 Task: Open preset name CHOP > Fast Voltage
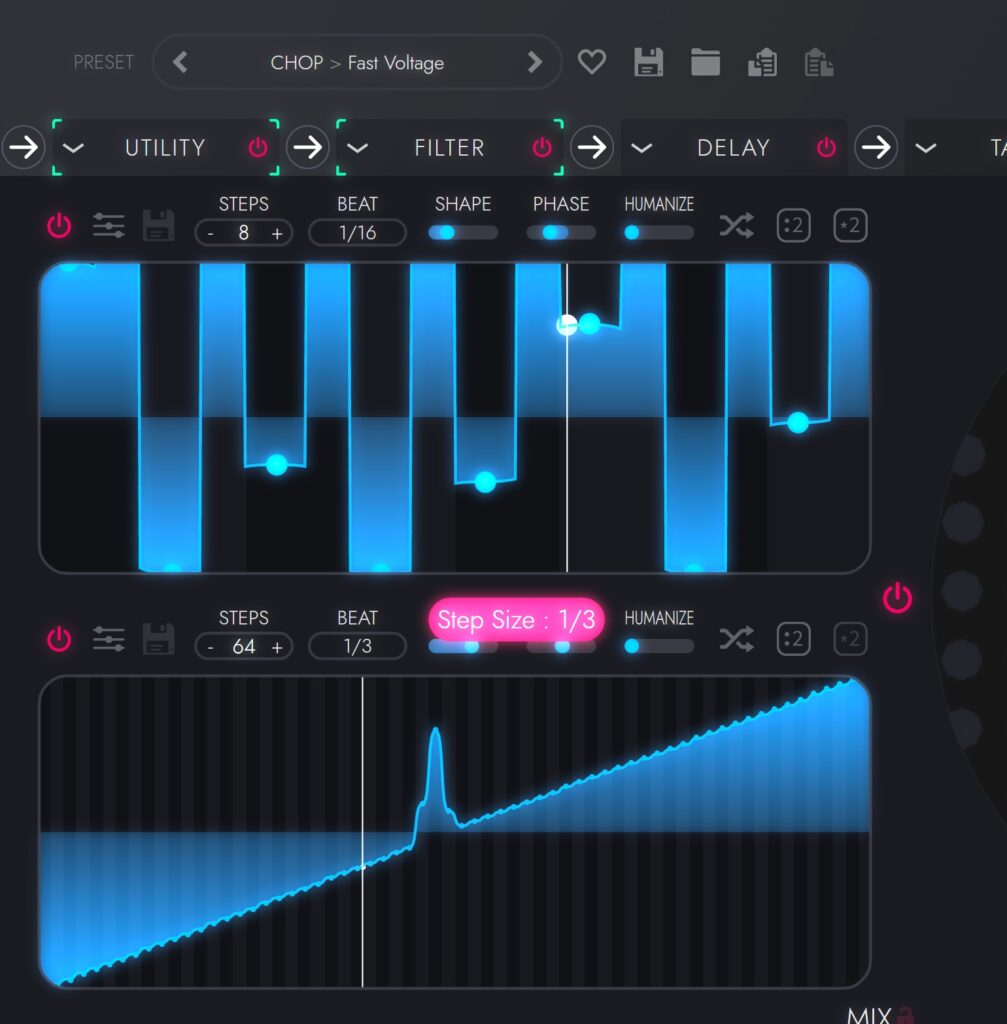[357, 63]
